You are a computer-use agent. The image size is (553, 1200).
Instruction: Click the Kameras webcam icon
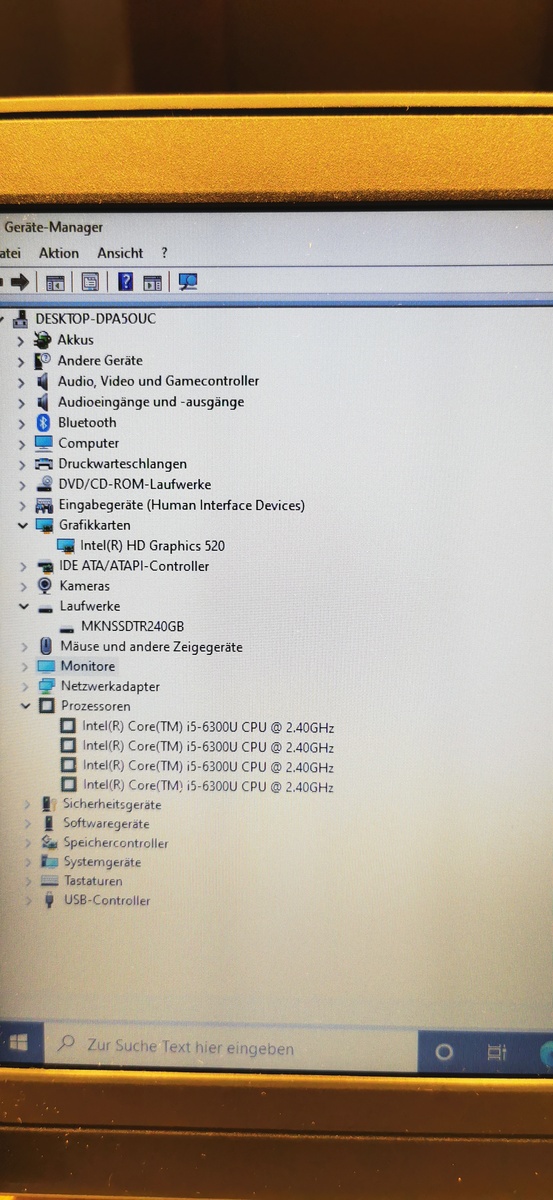45,586
